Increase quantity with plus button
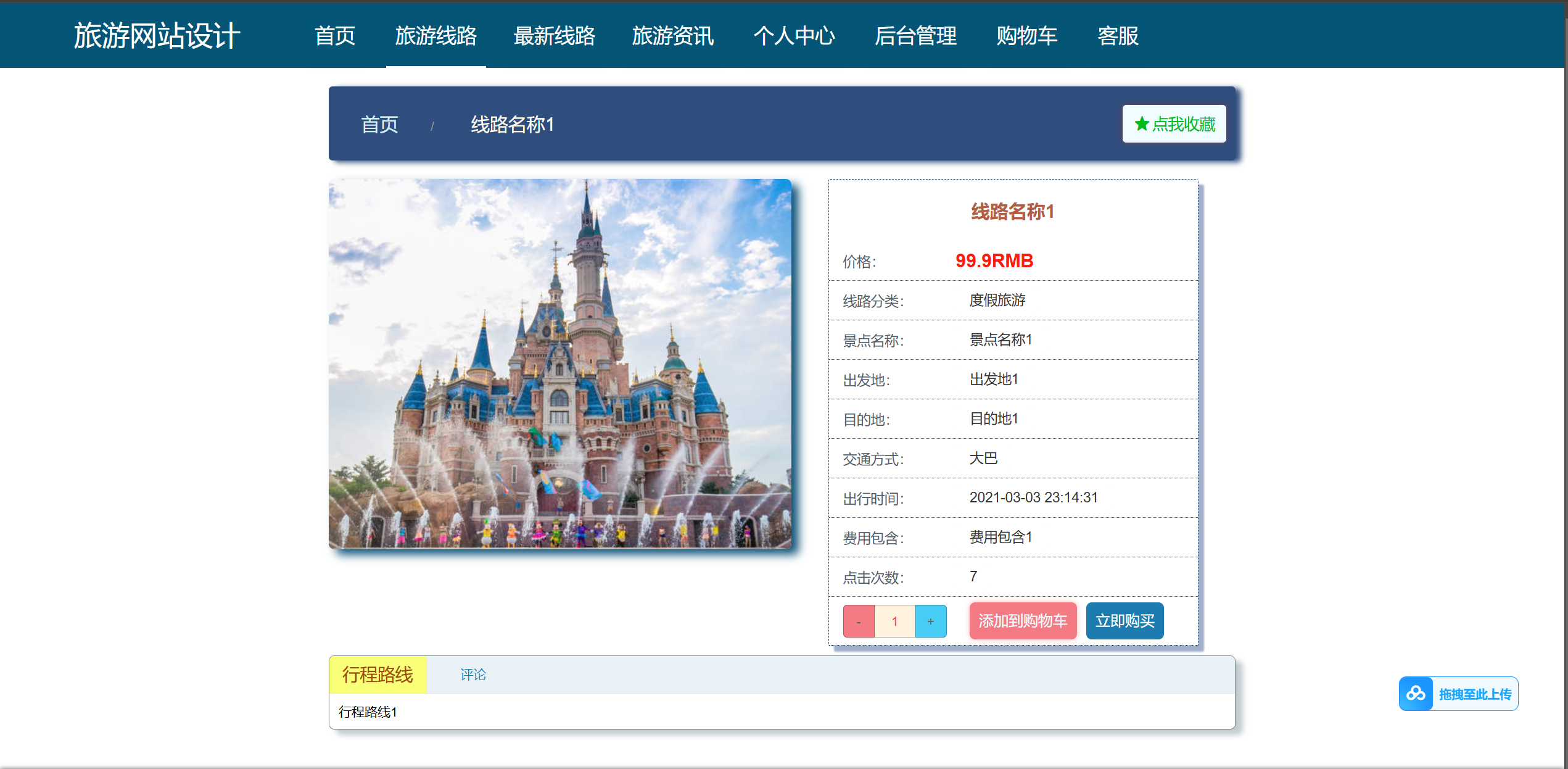 coord(931,621)
